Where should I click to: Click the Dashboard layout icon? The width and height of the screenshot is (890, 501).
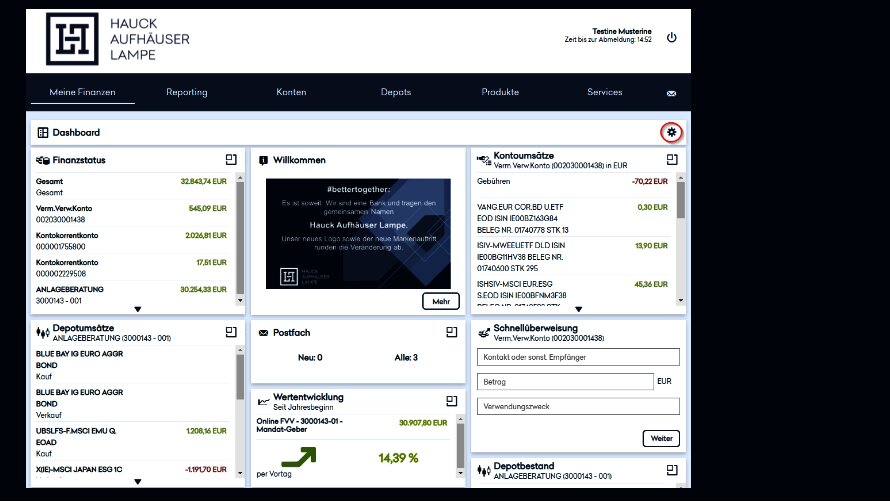coord(43,133)
